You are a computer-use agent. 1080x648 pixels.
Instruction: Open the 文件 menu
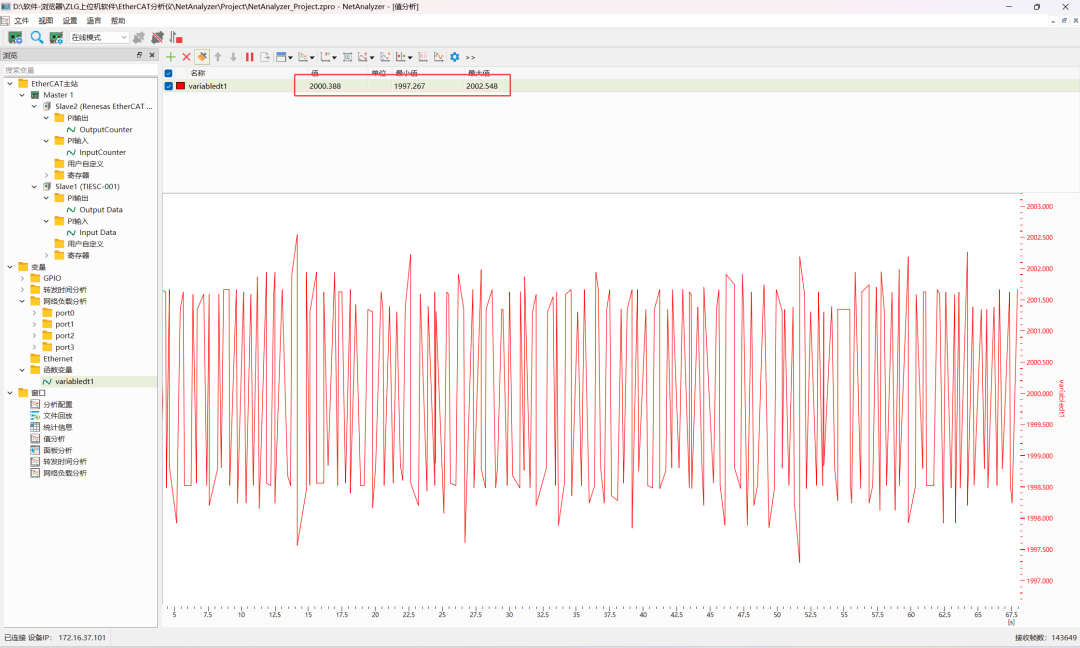tap(21, 20)
